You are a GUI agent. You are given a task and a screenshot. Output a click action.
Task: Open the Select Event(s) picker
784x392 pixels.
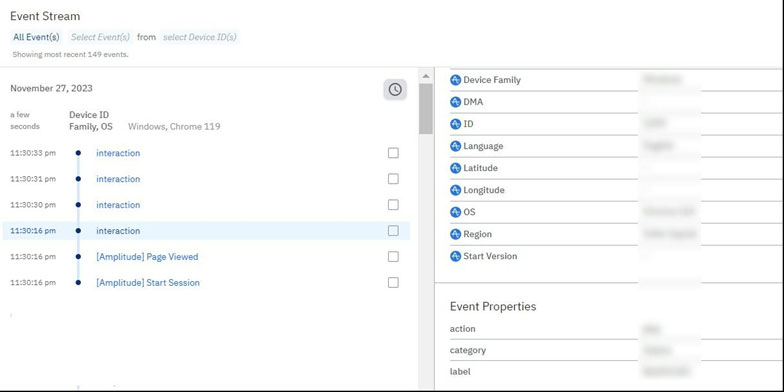click(100, 37)
